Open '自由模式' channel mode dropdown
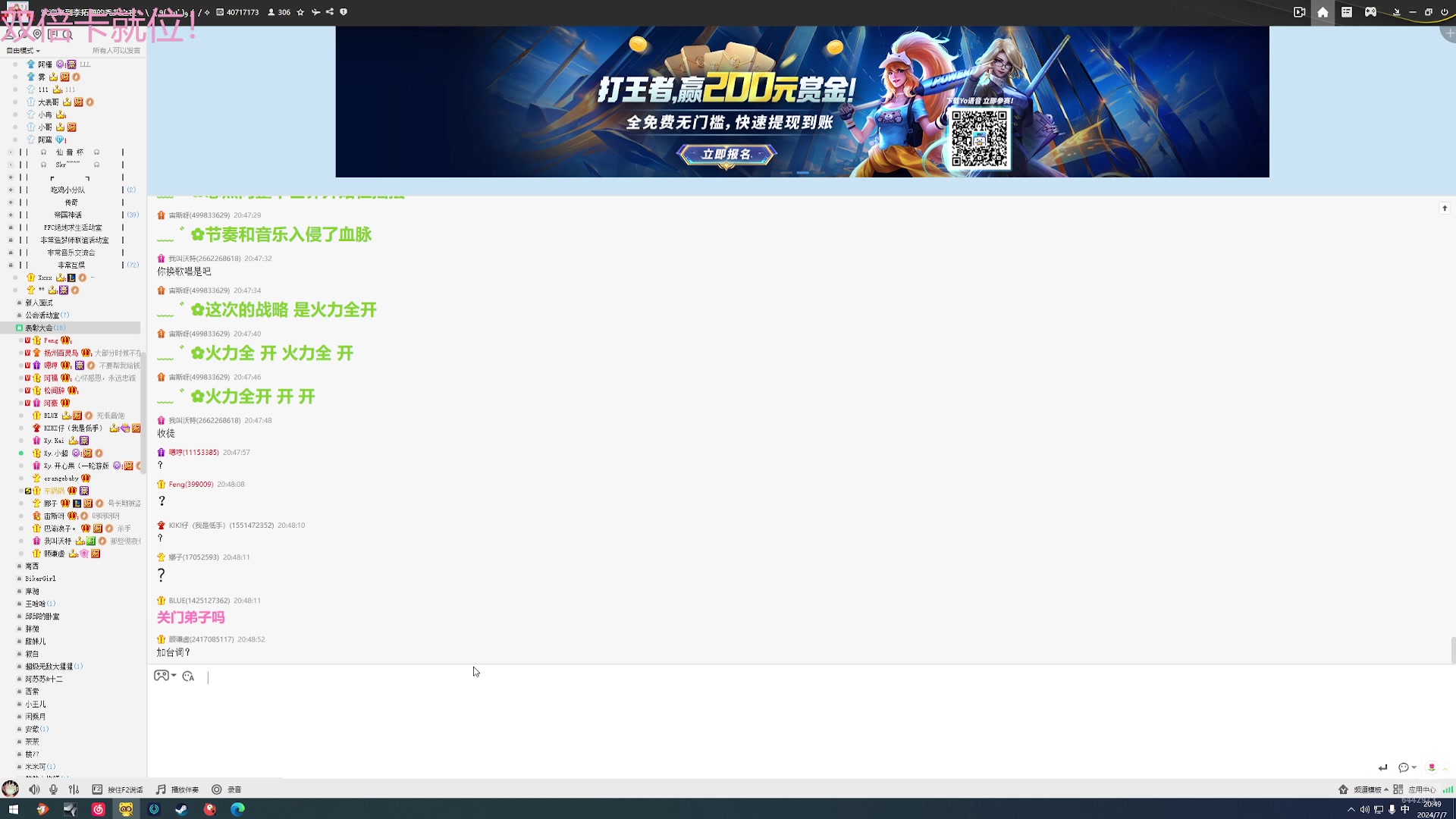The height and width of the screenshot is (819, 1456). click(23, 51)
